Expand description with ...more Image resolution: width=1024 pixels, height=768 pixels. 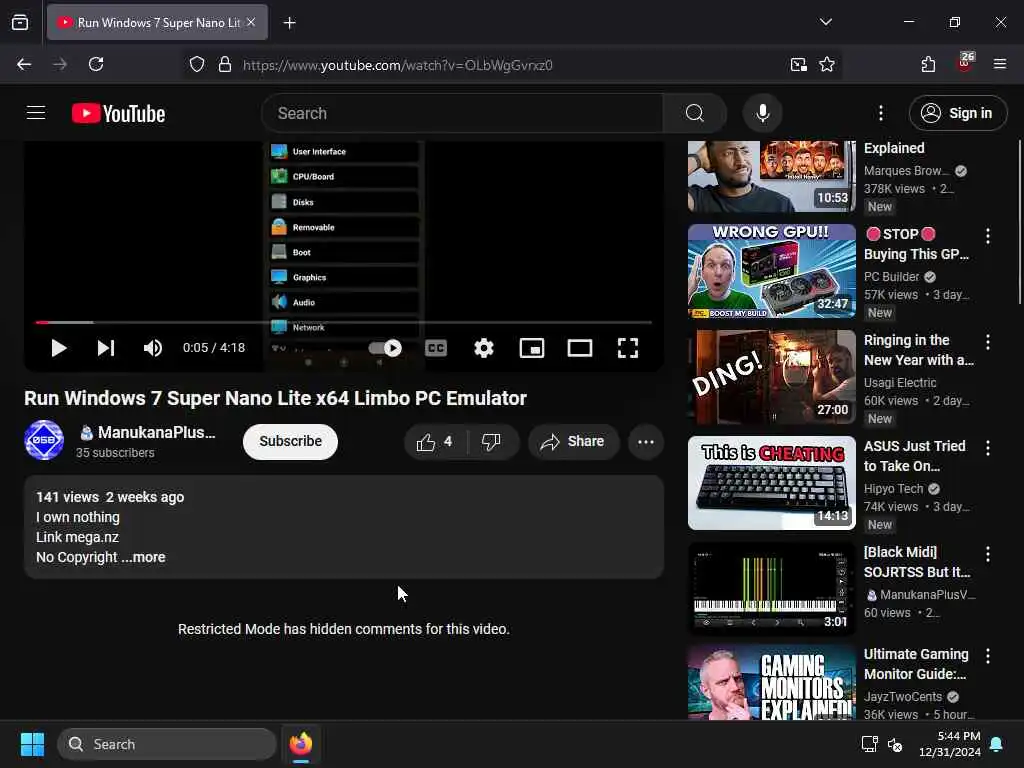[x=144, y=558]
